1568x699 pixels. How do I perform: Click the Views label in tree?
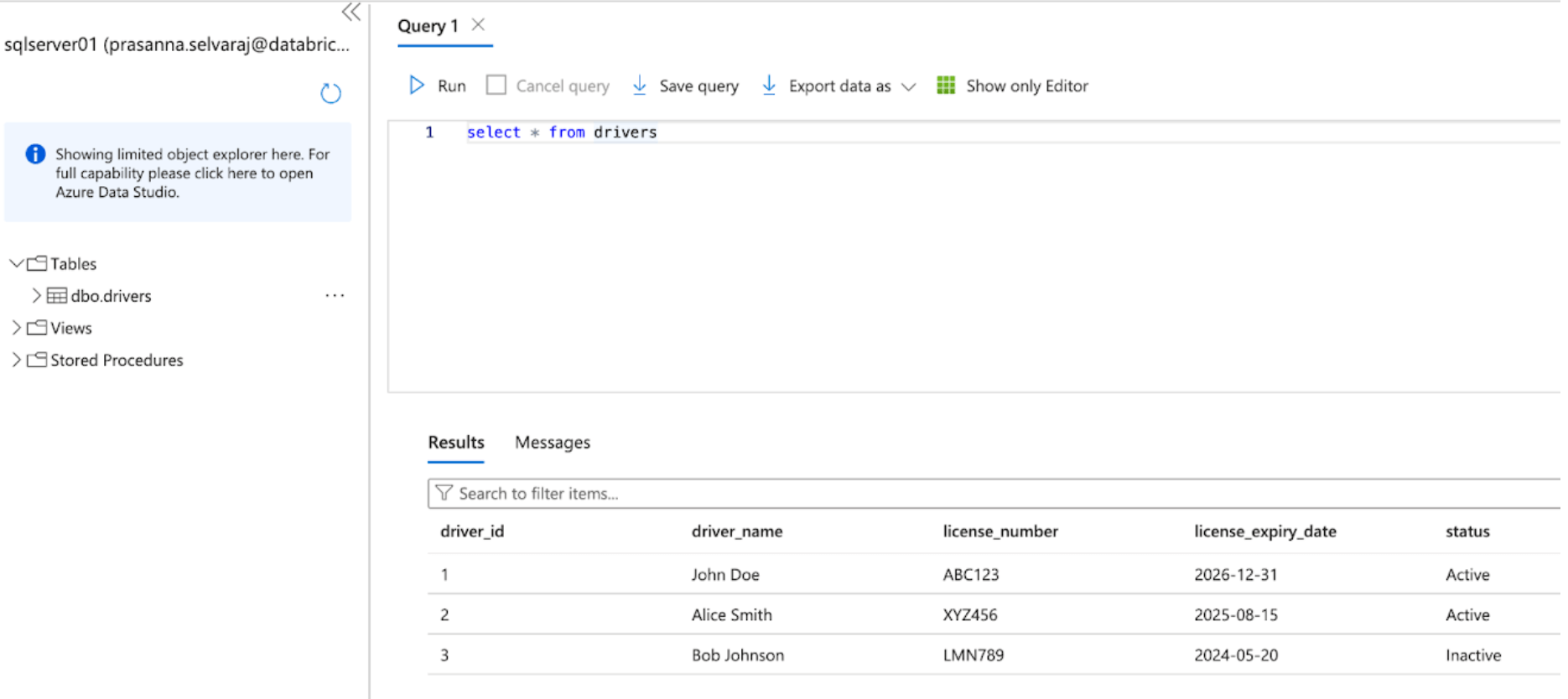[x=70, y=328]
